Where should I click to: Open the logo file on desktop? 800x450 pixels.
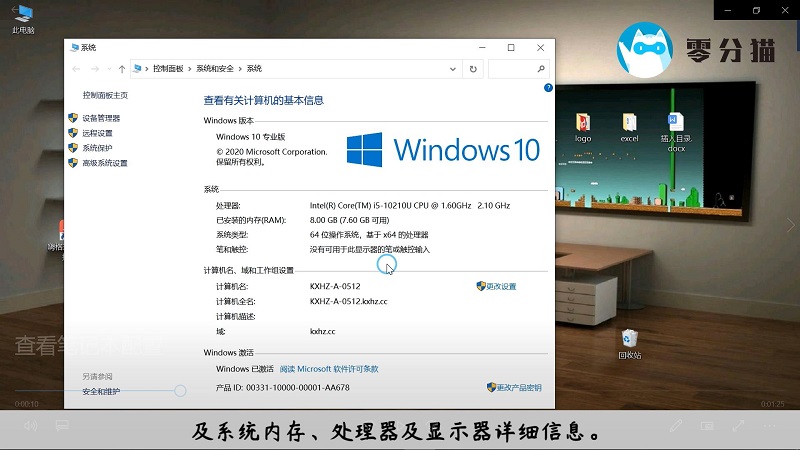[x=583, y=128]
